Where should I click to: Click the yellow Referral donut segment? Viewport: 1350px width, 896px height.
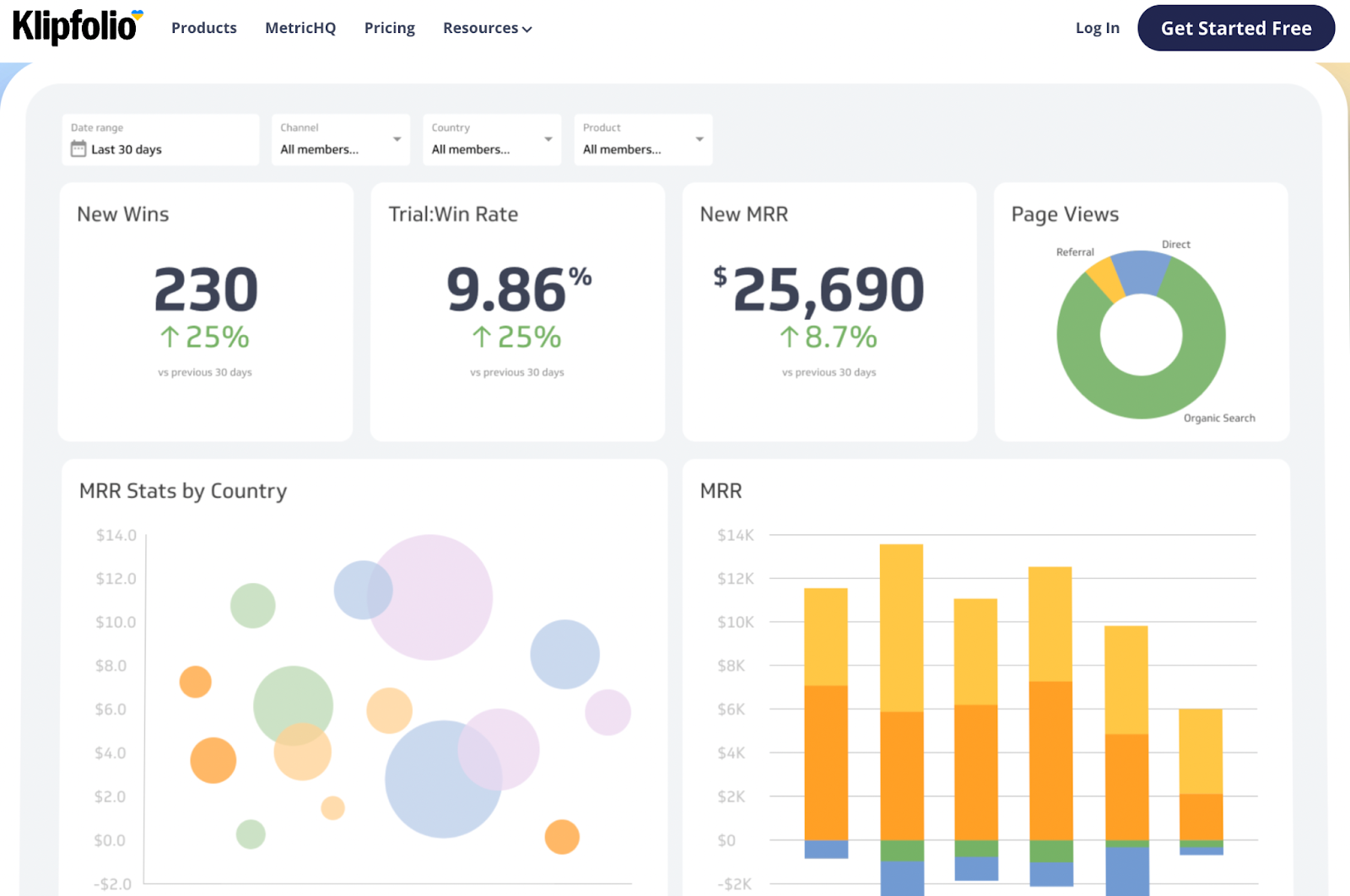point(1106,280)
